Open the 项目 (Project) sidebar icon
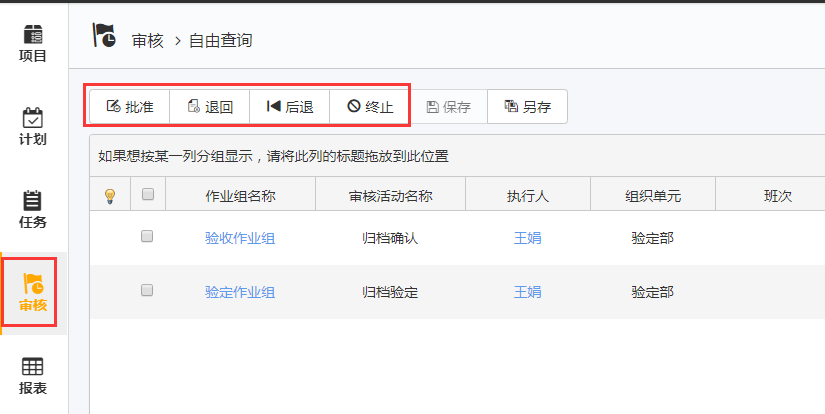This screenshot has width=825, height=414. 33,43
